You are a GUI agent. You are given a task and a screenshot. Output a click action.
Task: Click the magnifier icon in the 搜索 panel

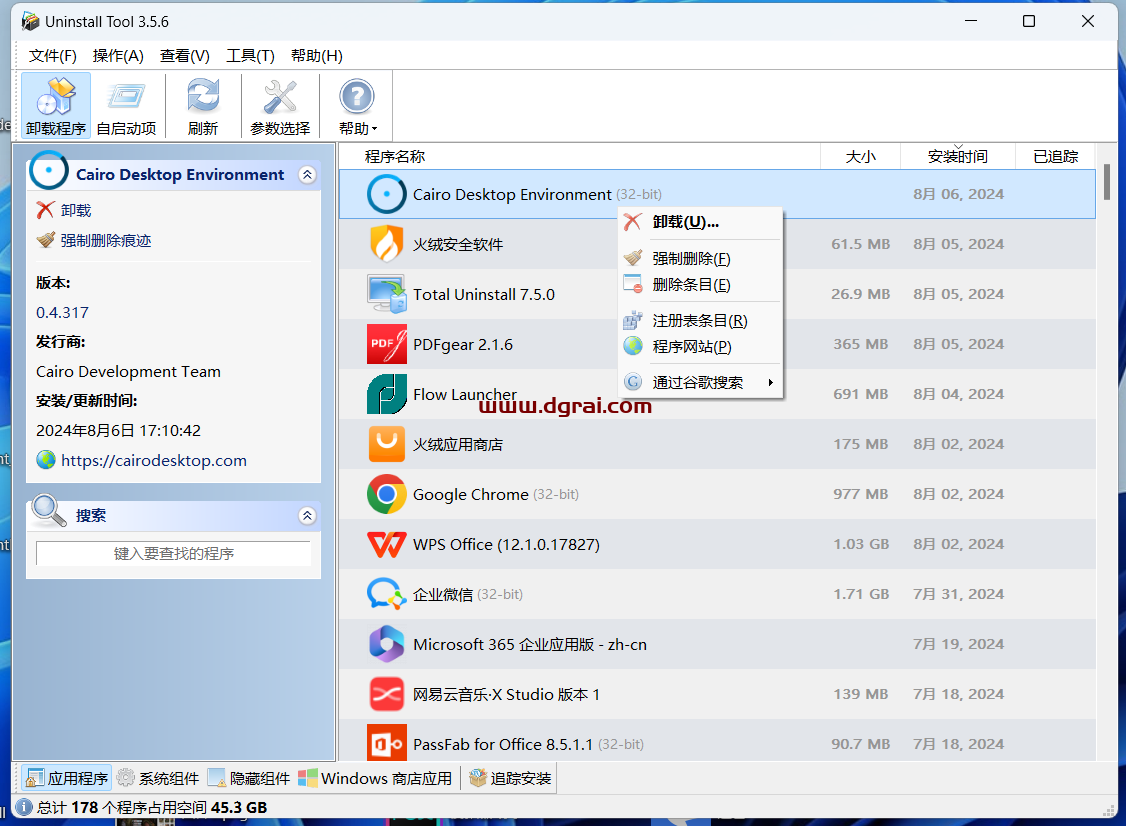[x=48, y=510]
